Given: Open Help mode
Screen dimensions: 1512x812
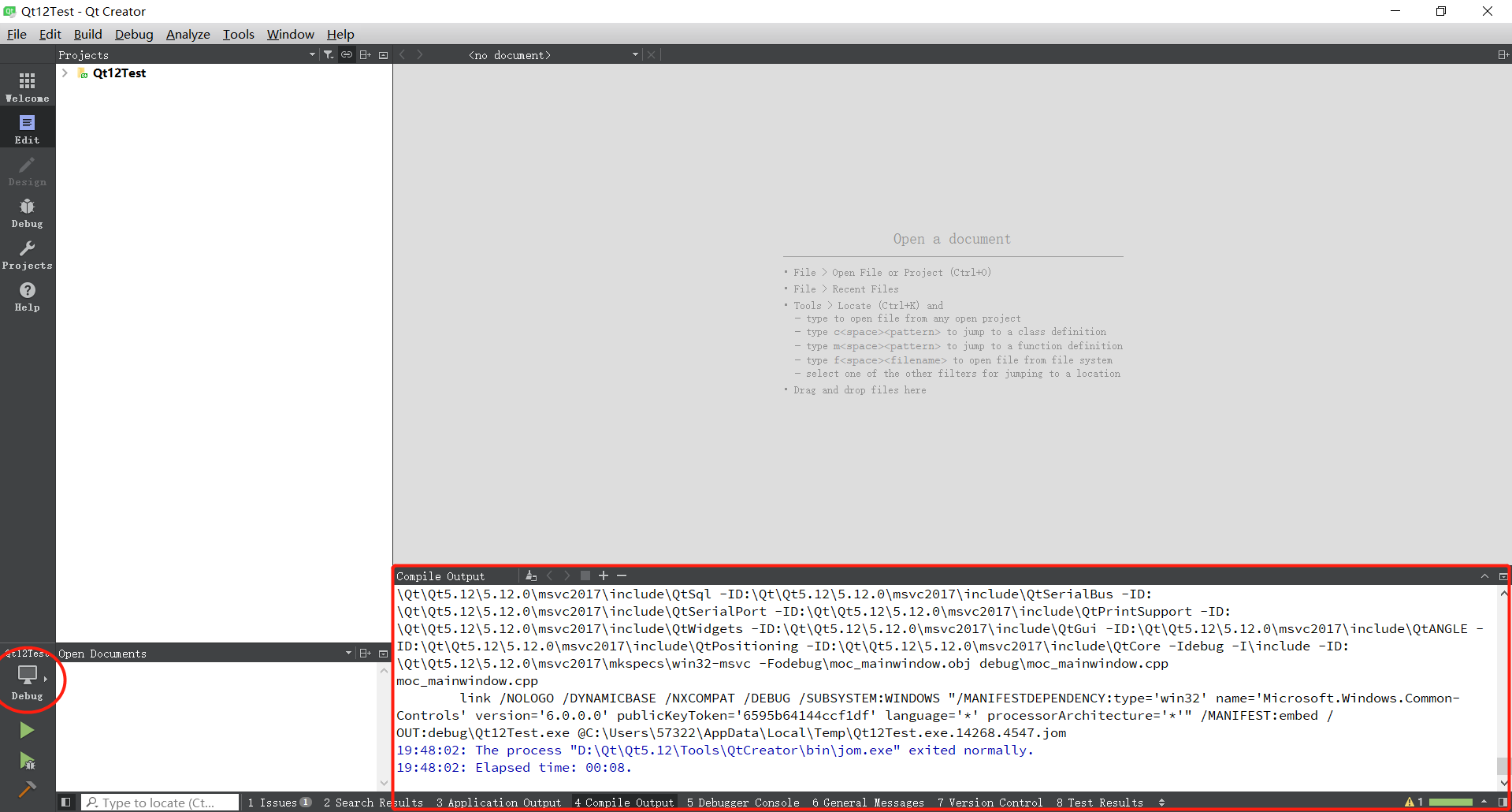Looking at the screenshot, I should pyautogui.click(x=28, y=296).
